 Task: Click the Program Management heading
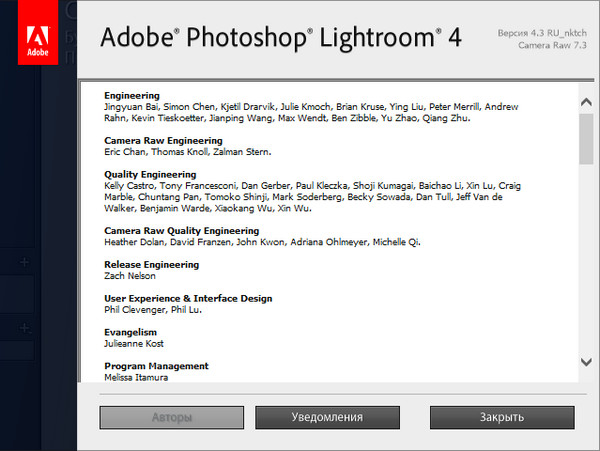(156, 366)
